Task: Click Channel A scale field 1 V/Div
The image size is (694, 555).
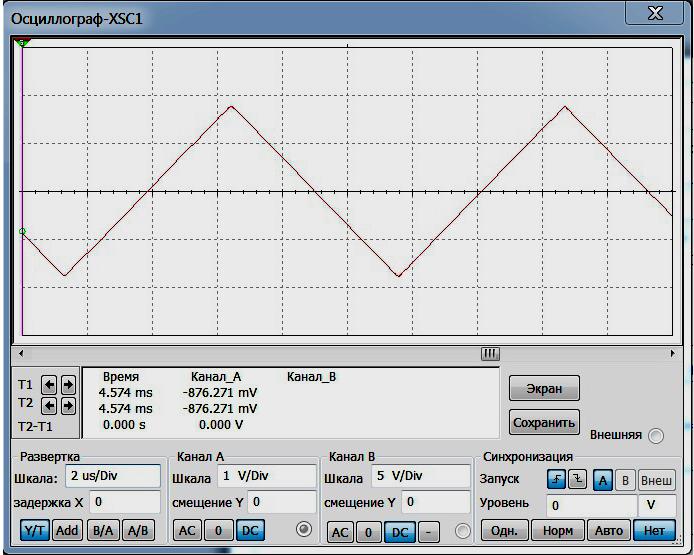Action: pyautogui.click(x=267, y=476)
